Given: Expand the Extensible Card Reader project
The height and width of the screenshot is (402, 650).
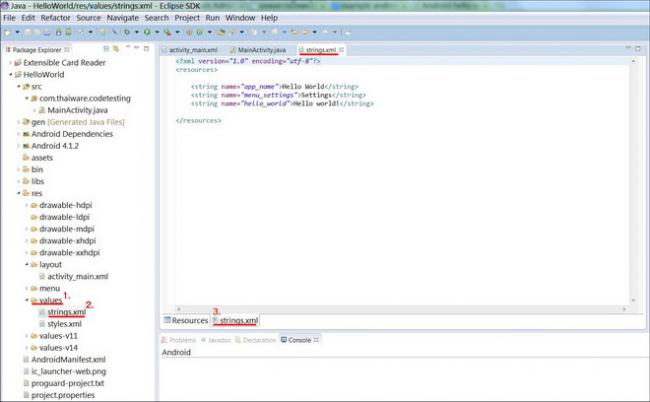Looking at the screenshot, I should tap(10, 63).
